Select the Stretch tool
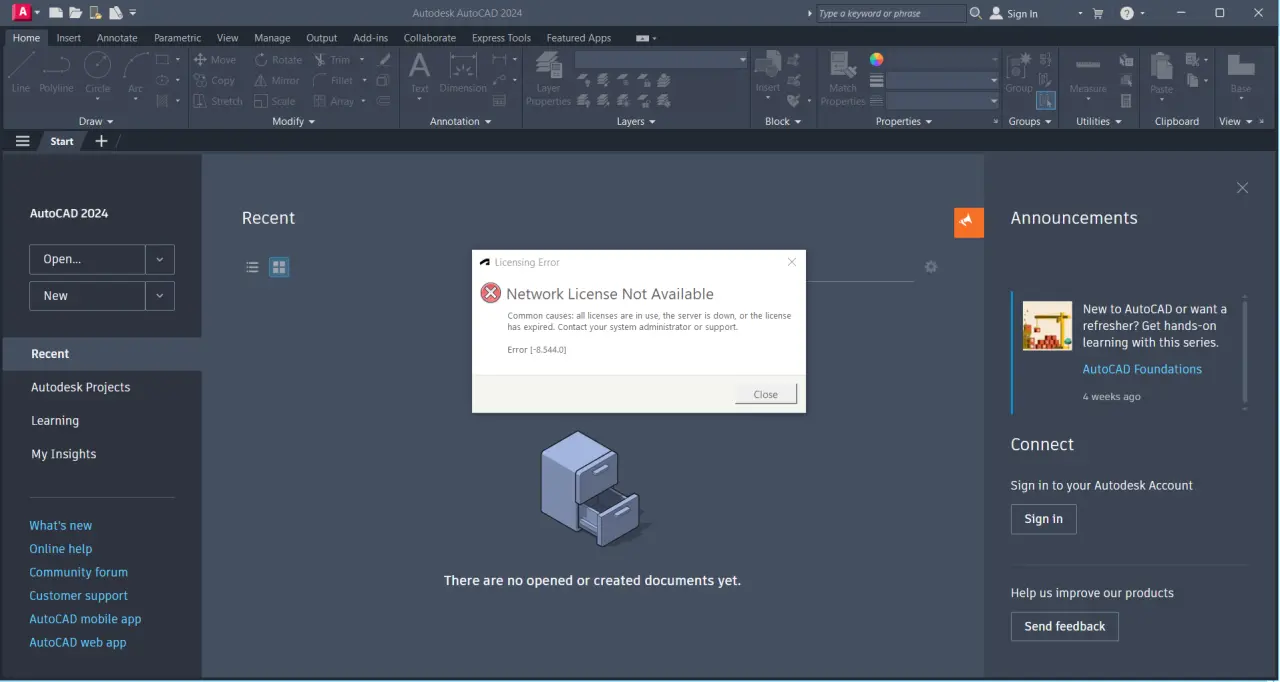Image resolution: width=1280 pixels, height=682 pixels. coord(218,101)
